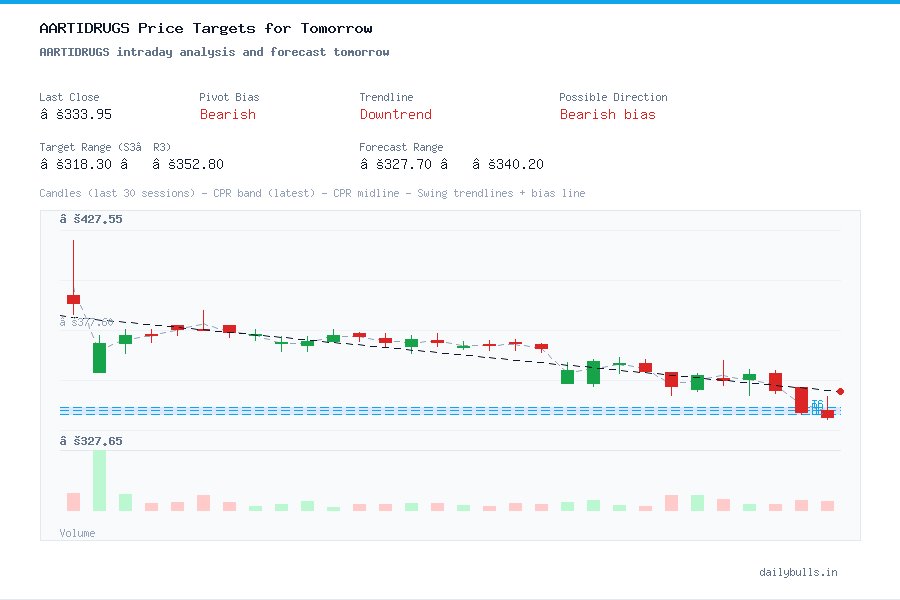Image resolution: width=900 pixels, height=600 pixels.
Task: Expand the Forecast Range details
Action: [401, 147]
